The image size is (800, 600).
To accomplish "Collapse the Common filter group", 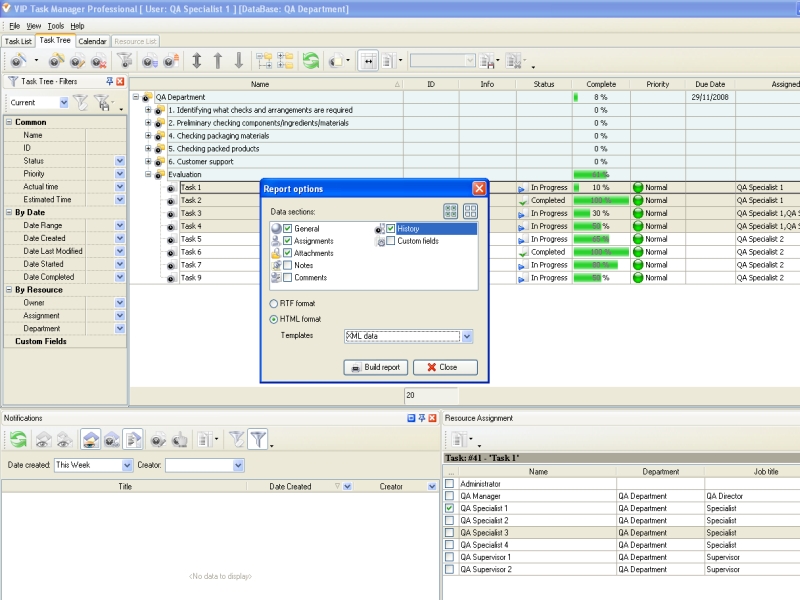I will point(9,122).
